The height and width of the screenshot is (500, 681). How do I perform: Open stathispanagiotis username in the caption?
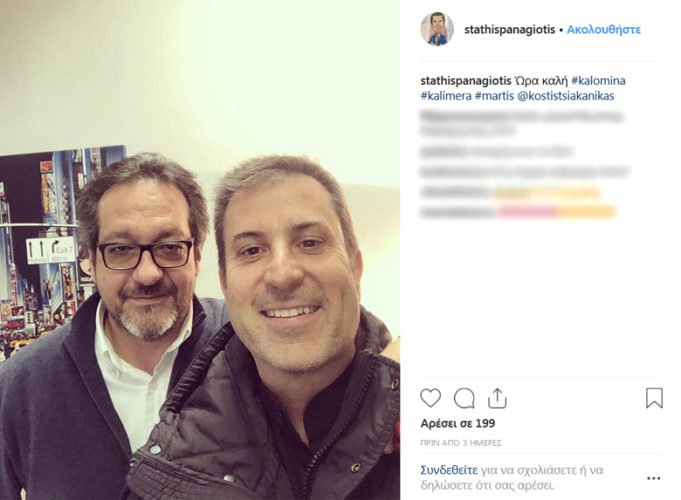click(x=466, y=81)
